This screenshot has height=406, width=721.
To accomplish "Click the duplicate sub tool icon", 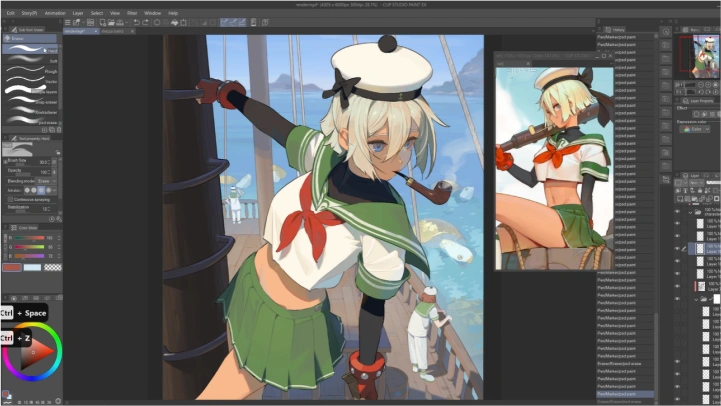I will (x=52, y=130).
